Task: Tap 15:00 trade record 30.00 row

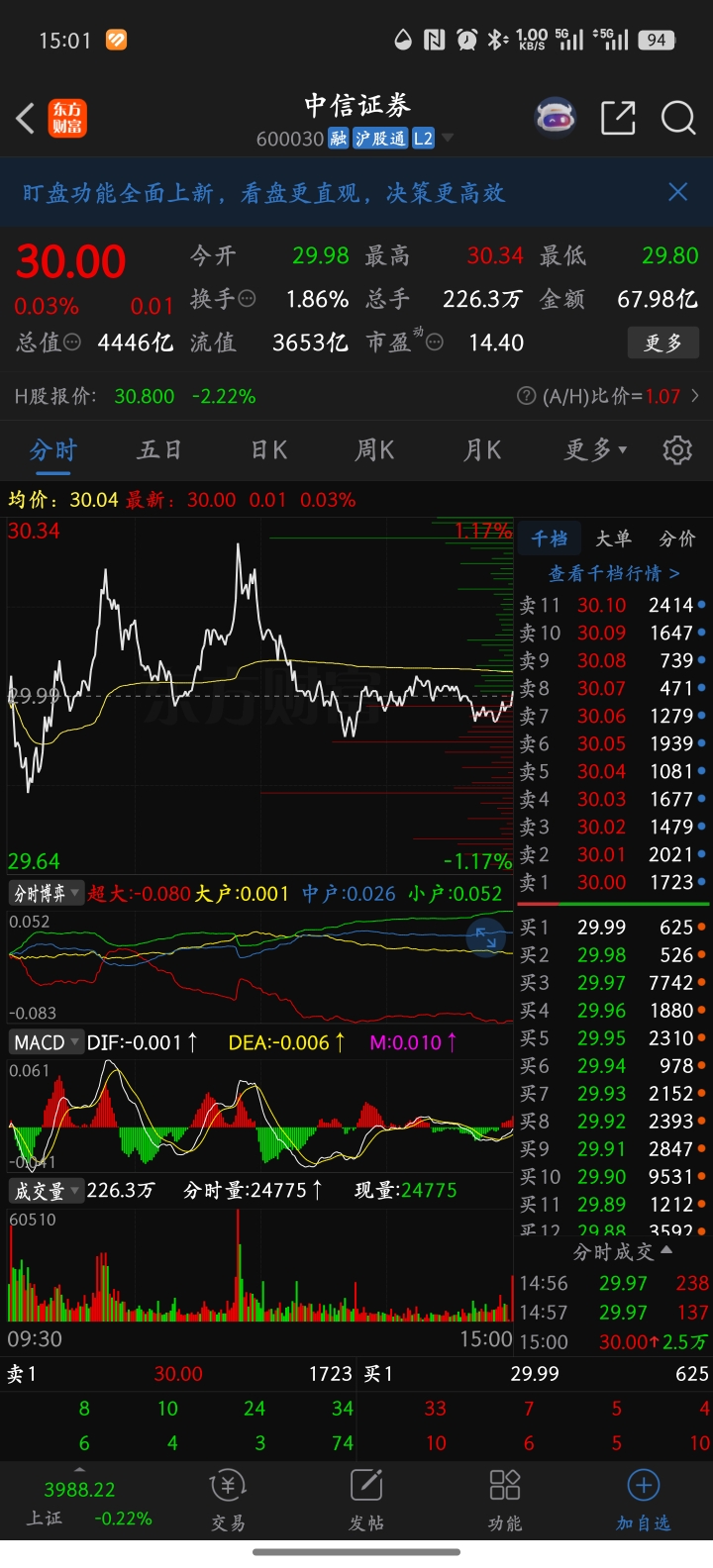Action: pos(614,1342)
